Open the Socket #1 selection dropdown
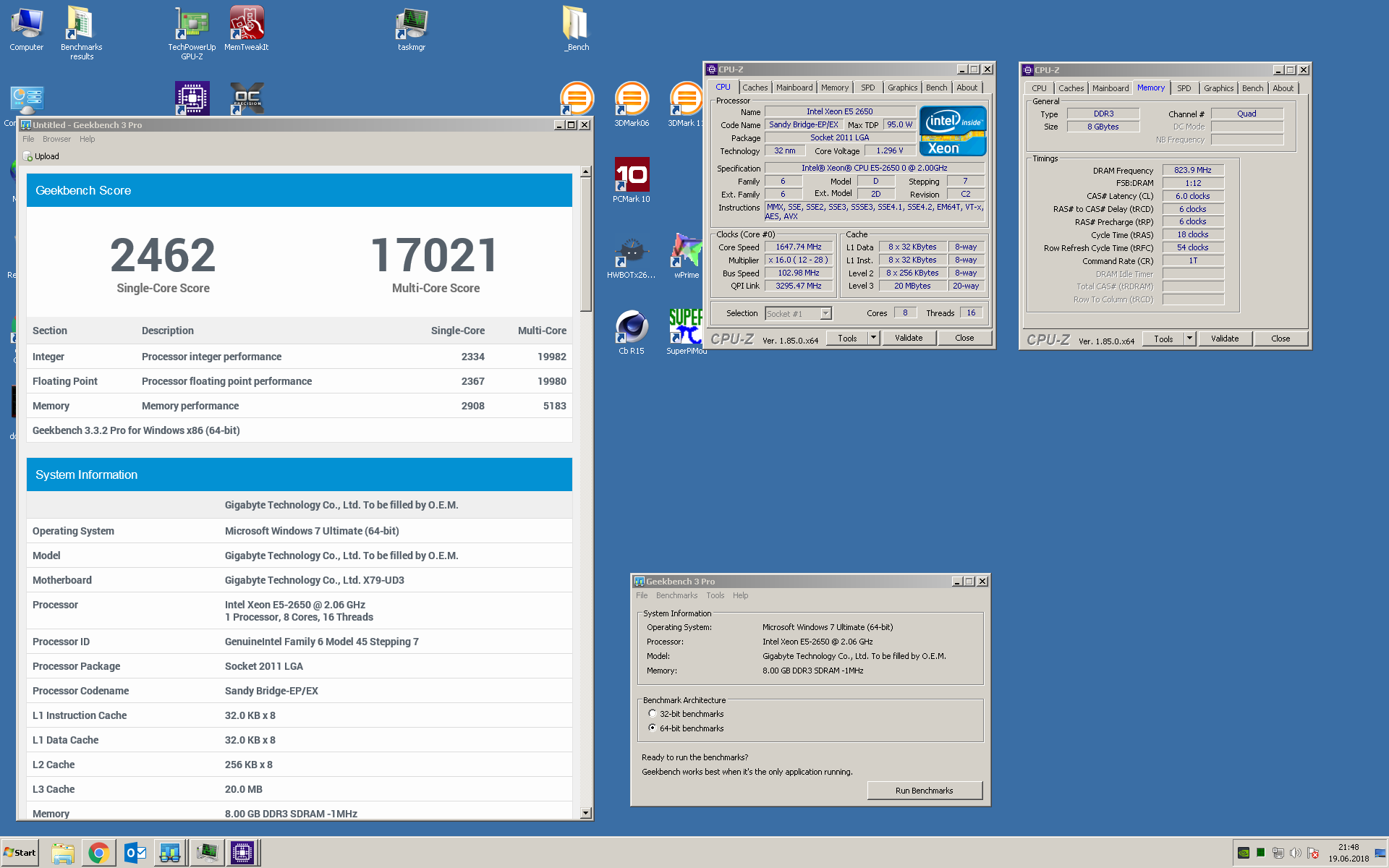This screenshot has height=868, width=1389. [x=799, y=313]
